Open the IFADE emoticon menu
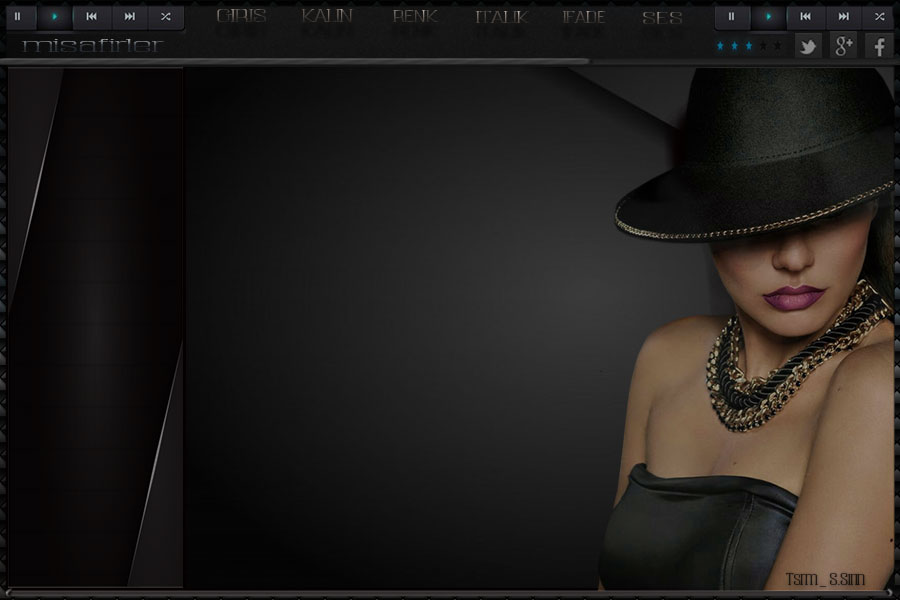Screen dimensions: 900x600 click(x=583, y=17)
